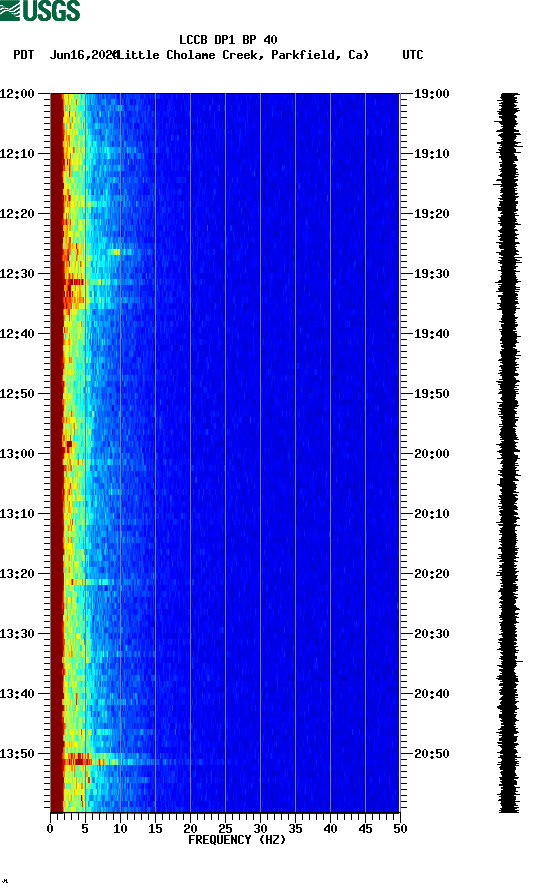
Task: Click the "13:20" PDT time label
Action: click(17, 574)
